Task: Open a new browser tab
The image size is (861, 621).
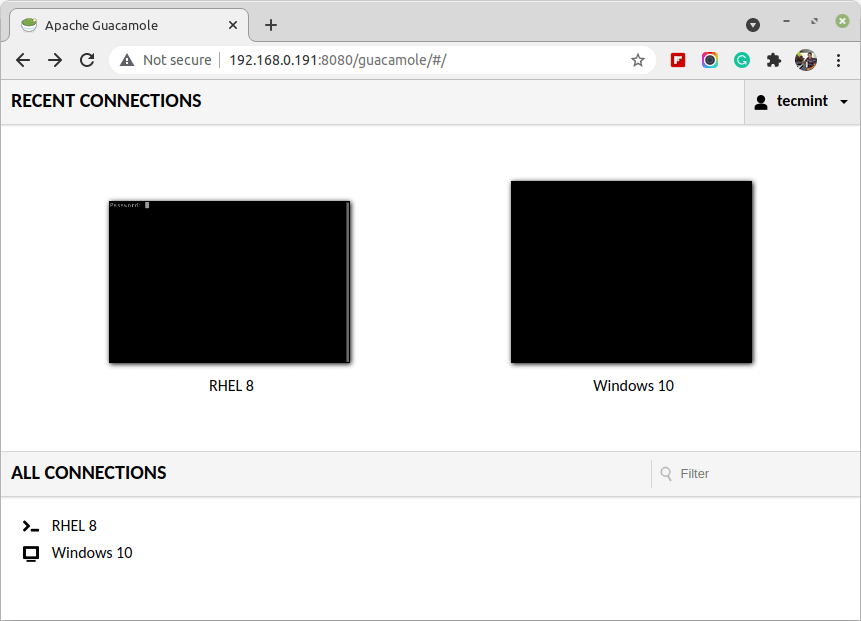Action: (271, 25)
